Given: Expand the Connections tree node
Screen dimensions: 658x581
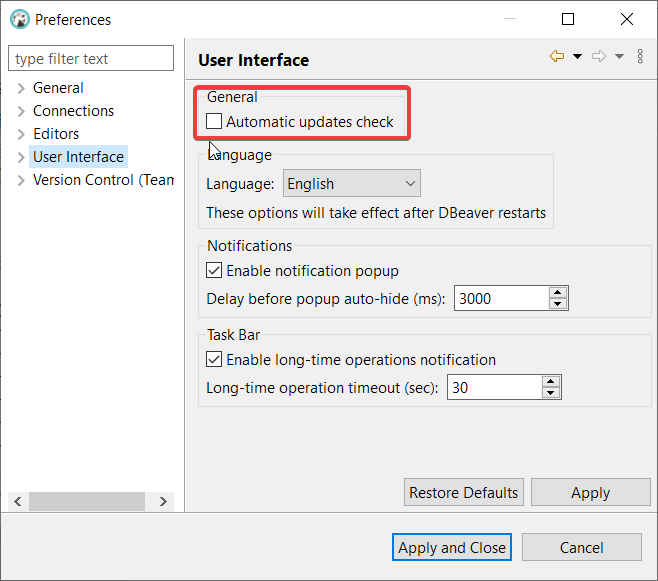Looking at the screenshot, I should 21,111.
